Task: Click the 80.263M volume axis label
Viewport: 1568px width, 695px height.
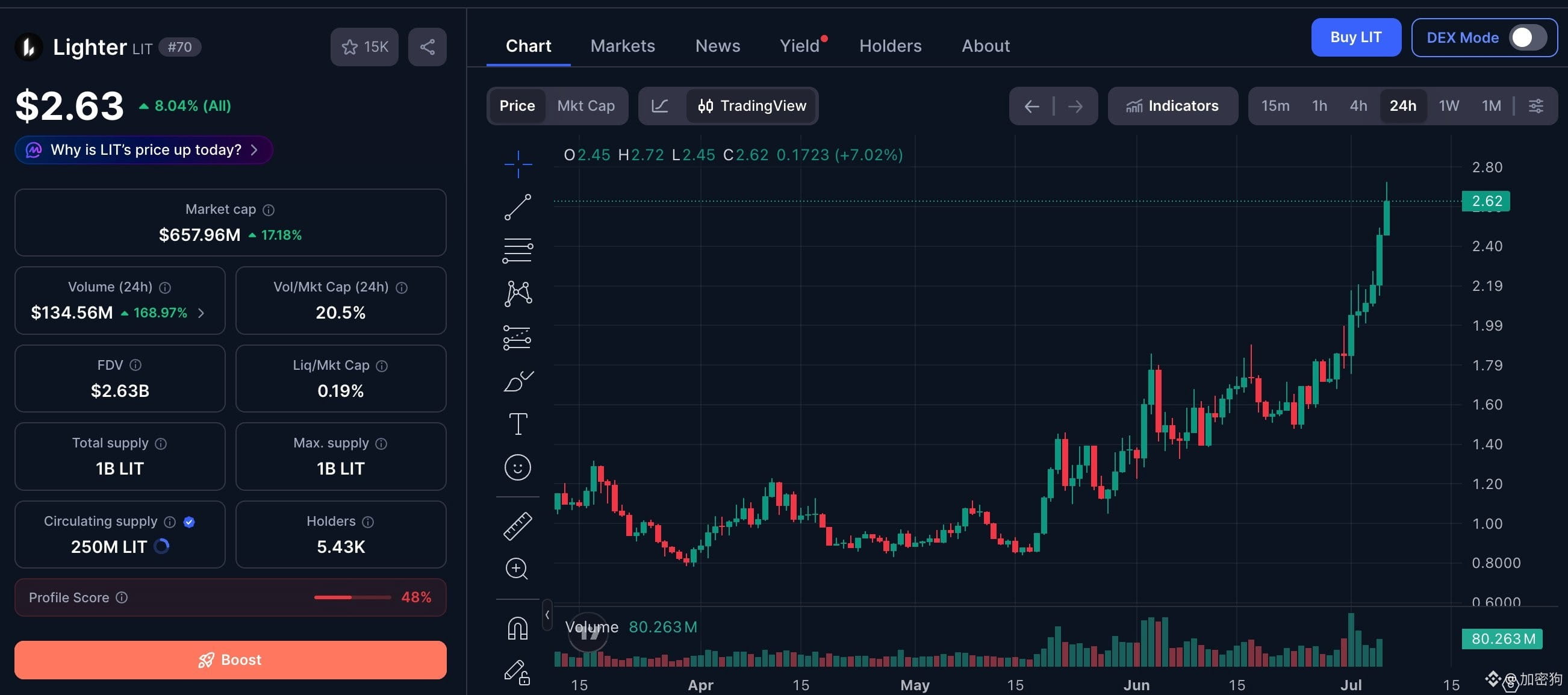Action: [1502, 638]
